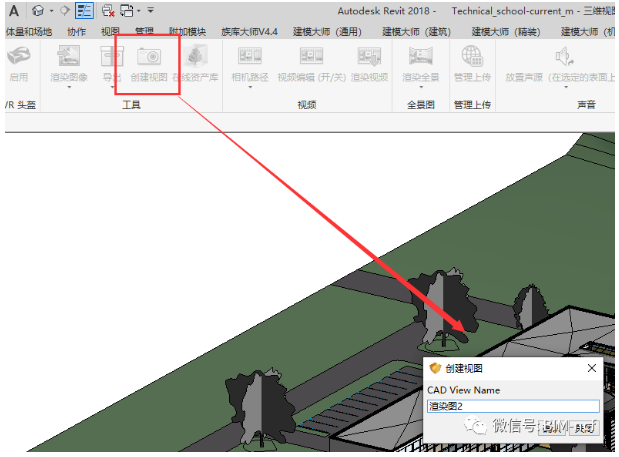Click the 视频 panel title label
The width and height of the screenshot is (619, 457).
[307, 105]
